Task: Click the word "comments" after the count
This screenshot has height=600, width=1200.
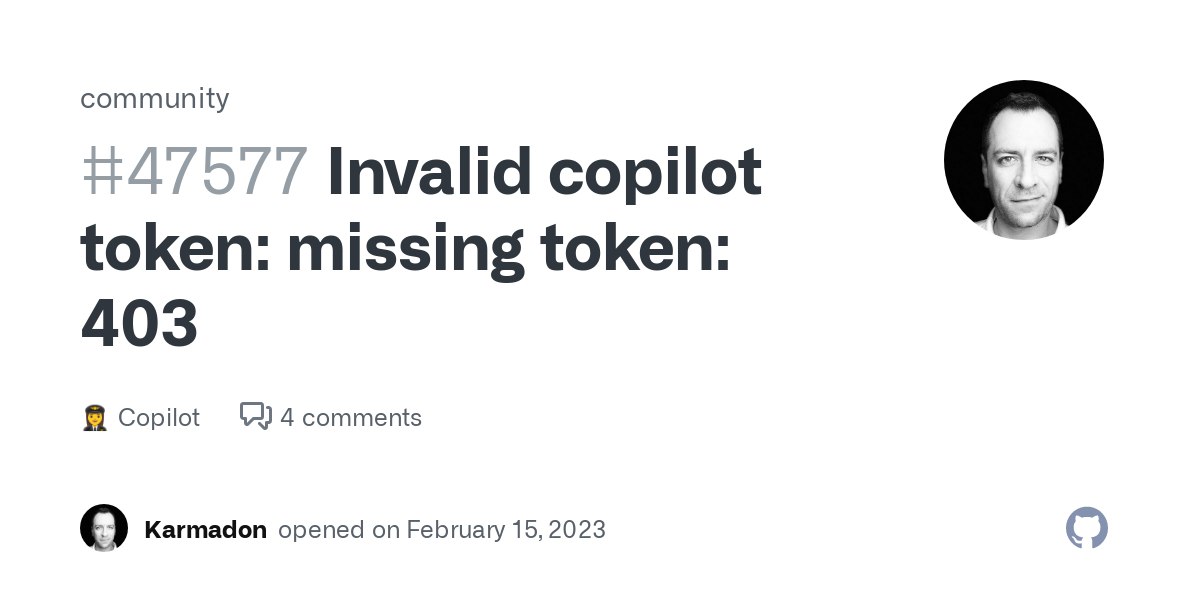Action: 362,418
